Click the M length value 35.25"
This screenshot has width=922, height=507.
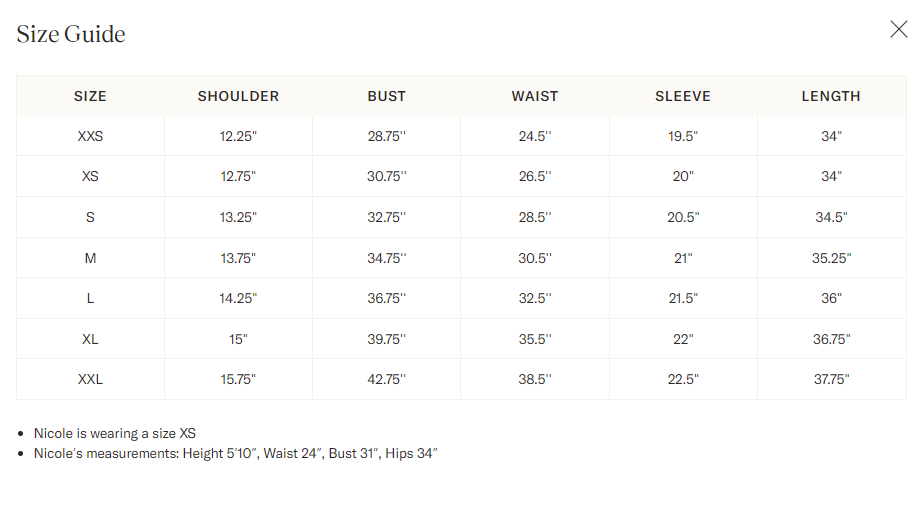[x=831, y=258]
